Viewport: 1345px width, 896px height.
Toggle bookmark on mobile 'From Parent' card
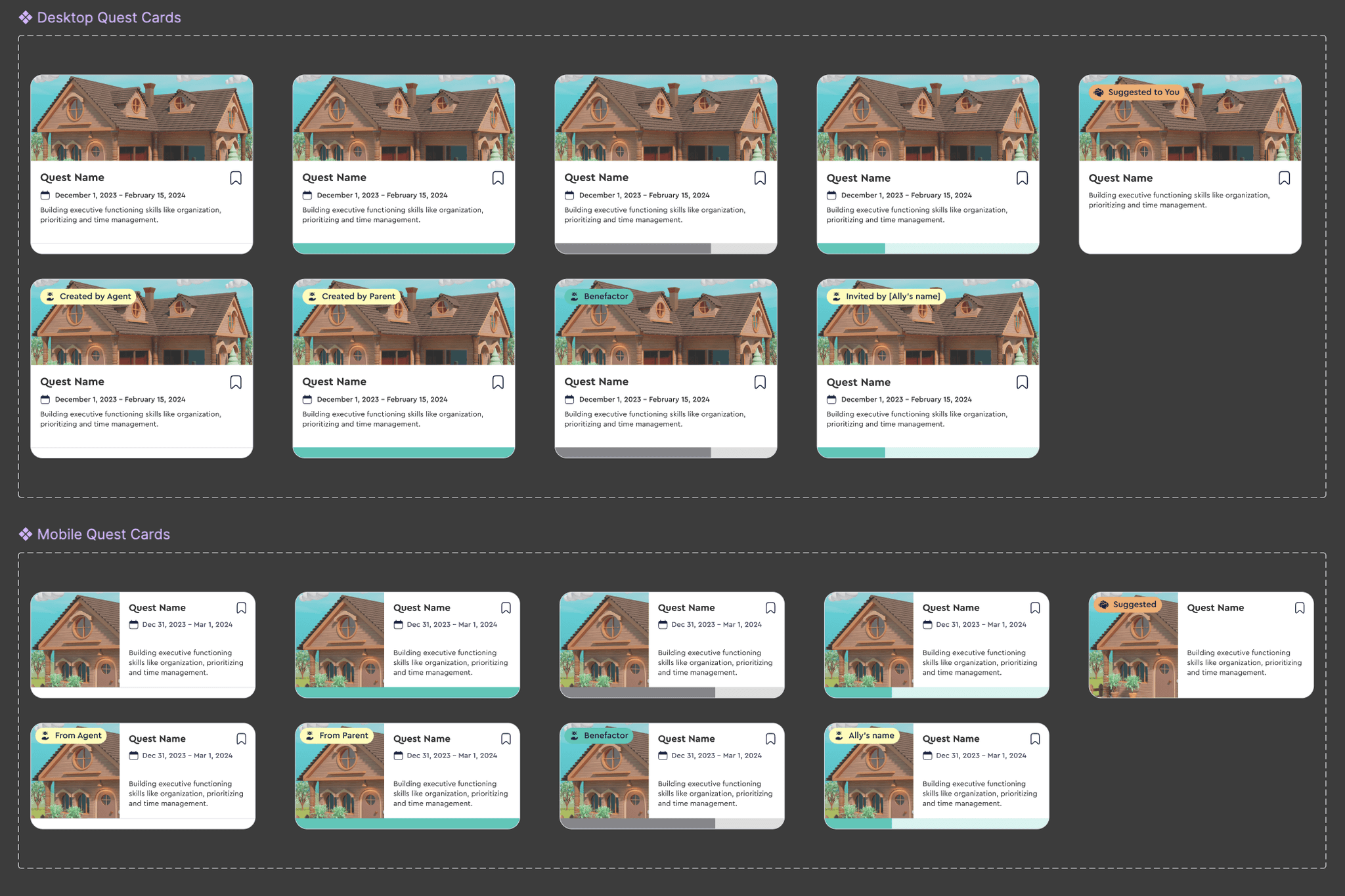coord(506,739)
